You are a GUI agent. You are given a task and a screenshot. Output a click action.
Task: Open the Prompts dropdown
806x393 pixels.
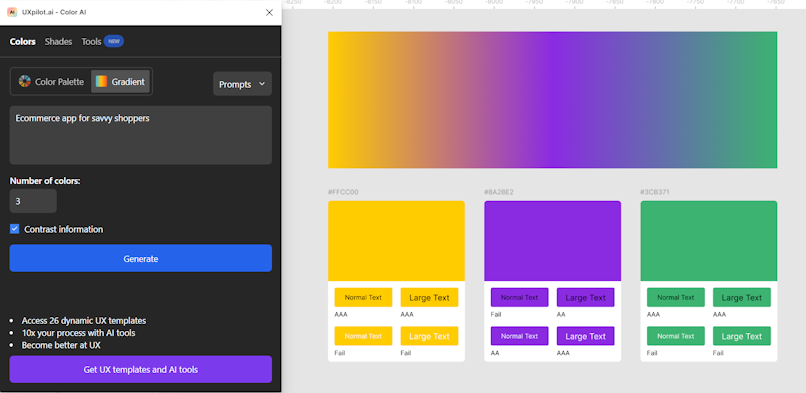[242, 84]
